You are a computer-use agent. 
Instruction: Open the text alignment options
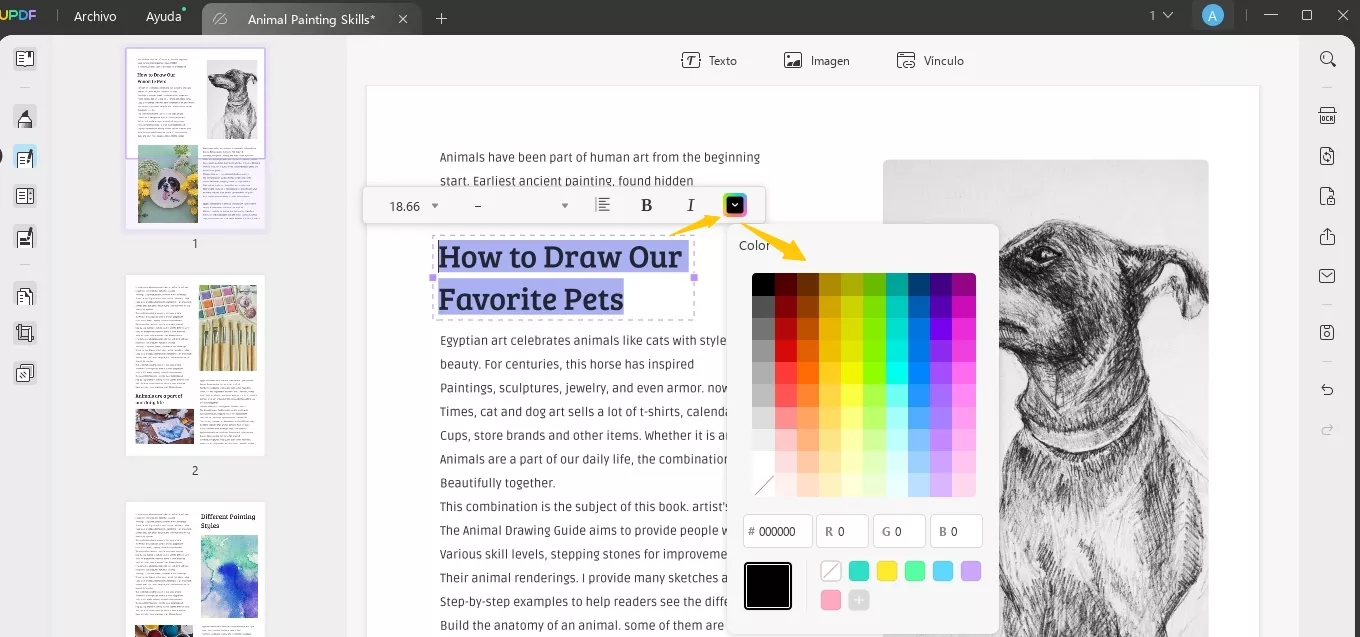pos(603,205)
